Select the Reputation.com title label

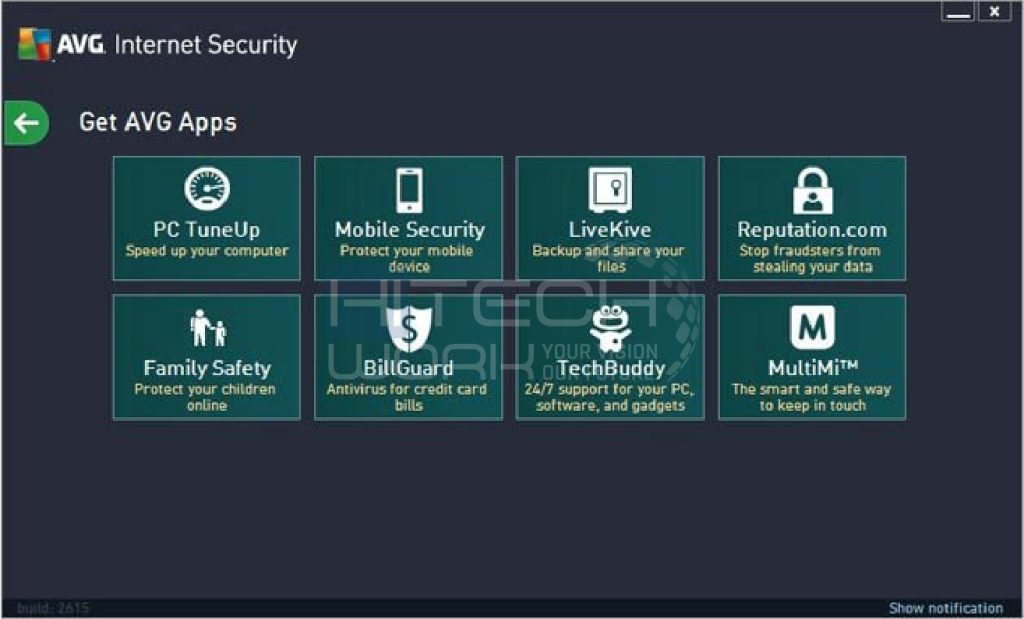812,230
